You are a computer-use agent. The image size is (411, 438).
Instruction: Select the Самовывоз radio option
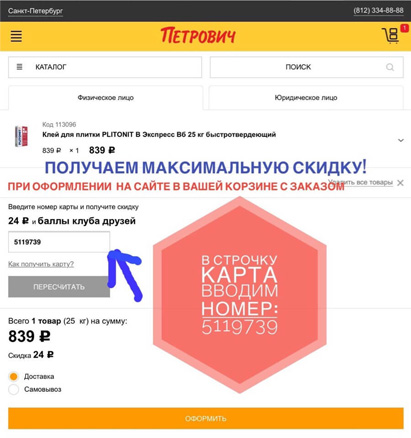[13, 389]
